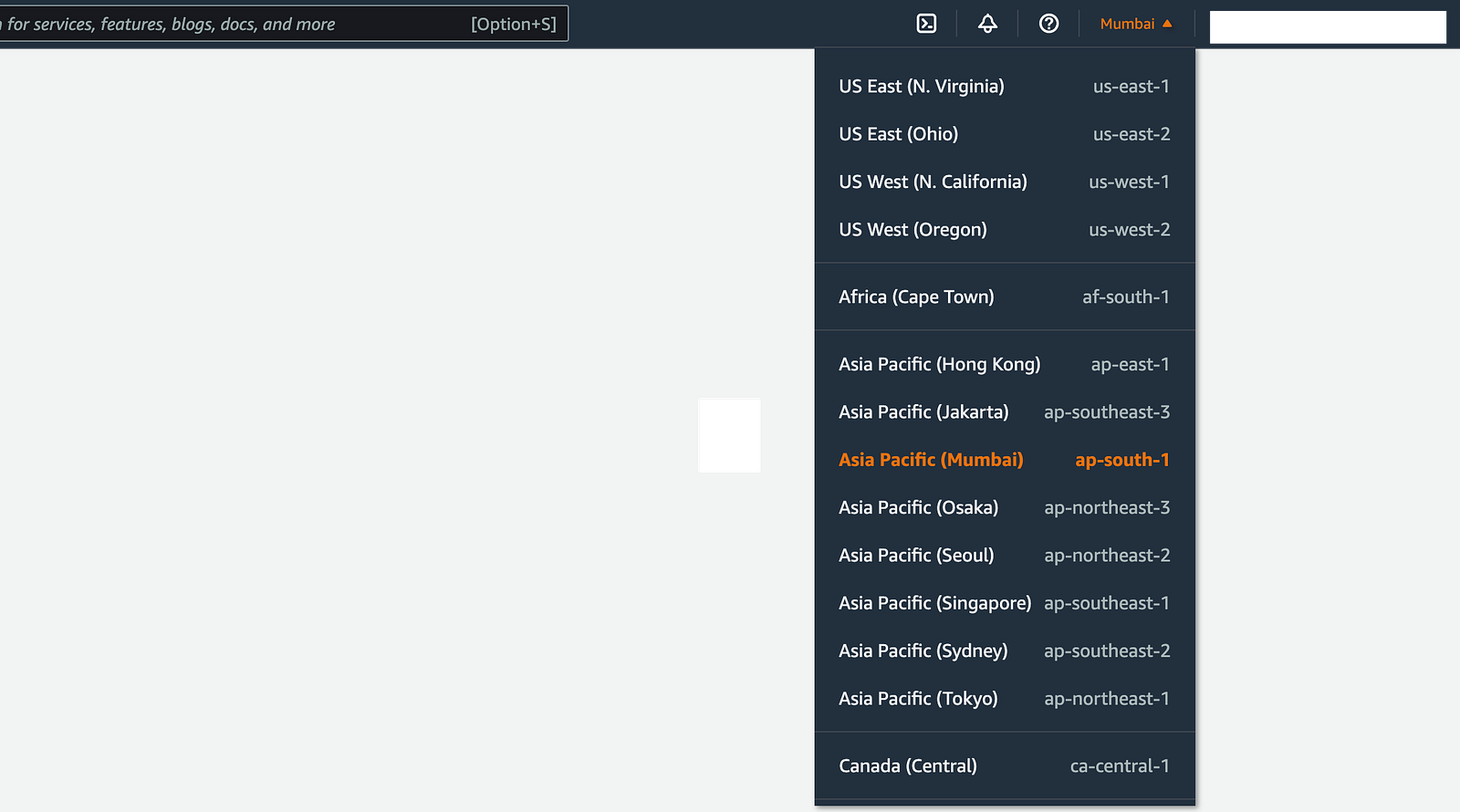Screen dimensions: 1460x812
Task: Choose US West (Oregon) region
Action: (1005, 230)
